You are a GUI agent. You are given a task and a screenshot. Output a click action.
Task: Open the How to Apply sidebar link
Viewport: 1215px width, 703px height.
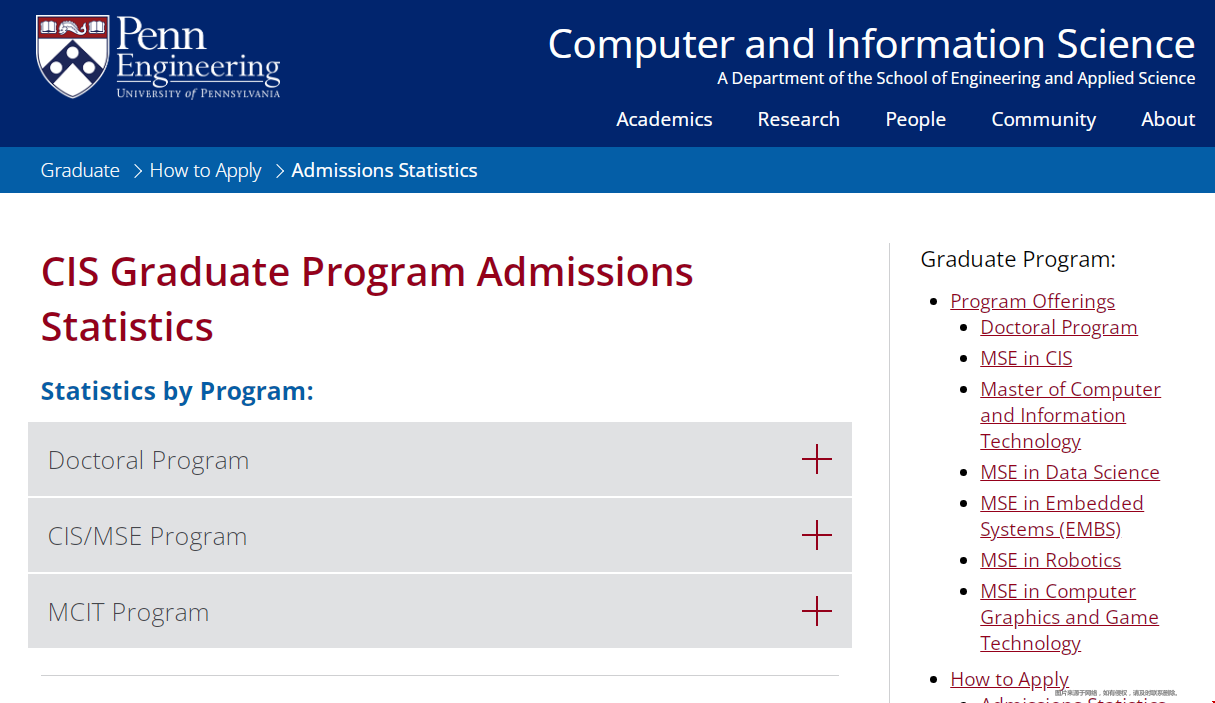point(1009,679)
